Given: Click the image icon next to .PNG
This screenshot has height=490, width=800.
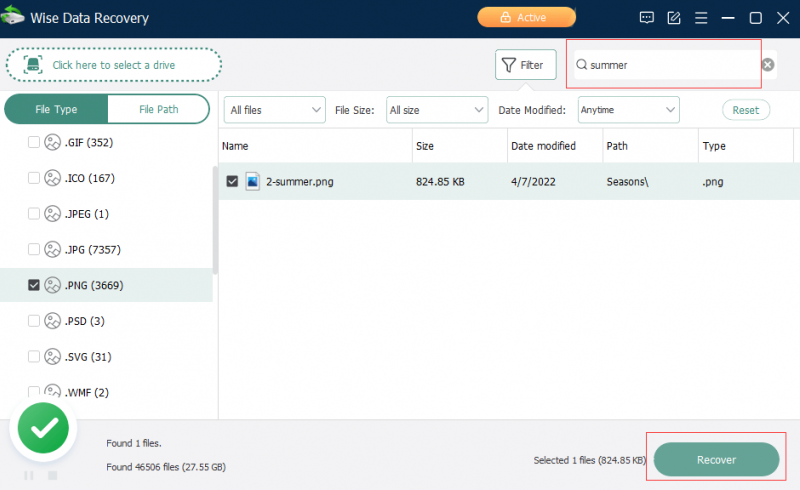Looking at the screenshot, I should (x=52, y=285).
